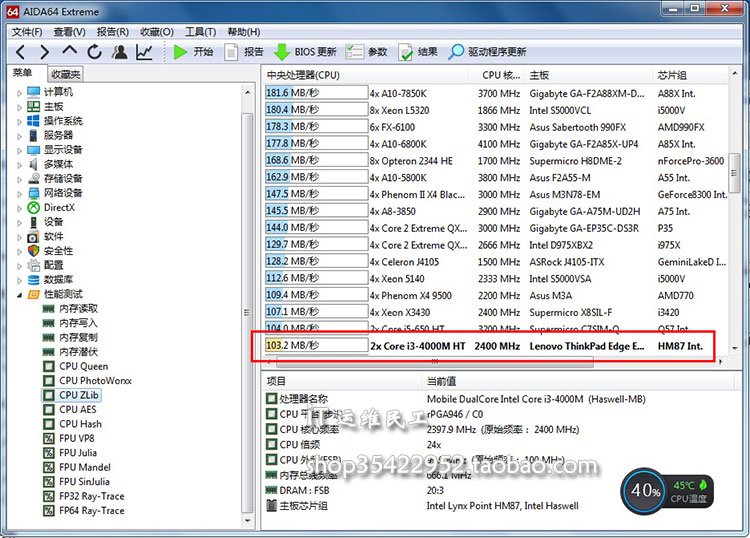The width and height of the screenshot is (750, 538).
Task: Switch to the 收藏夹 tab
Action: [65, 75]
